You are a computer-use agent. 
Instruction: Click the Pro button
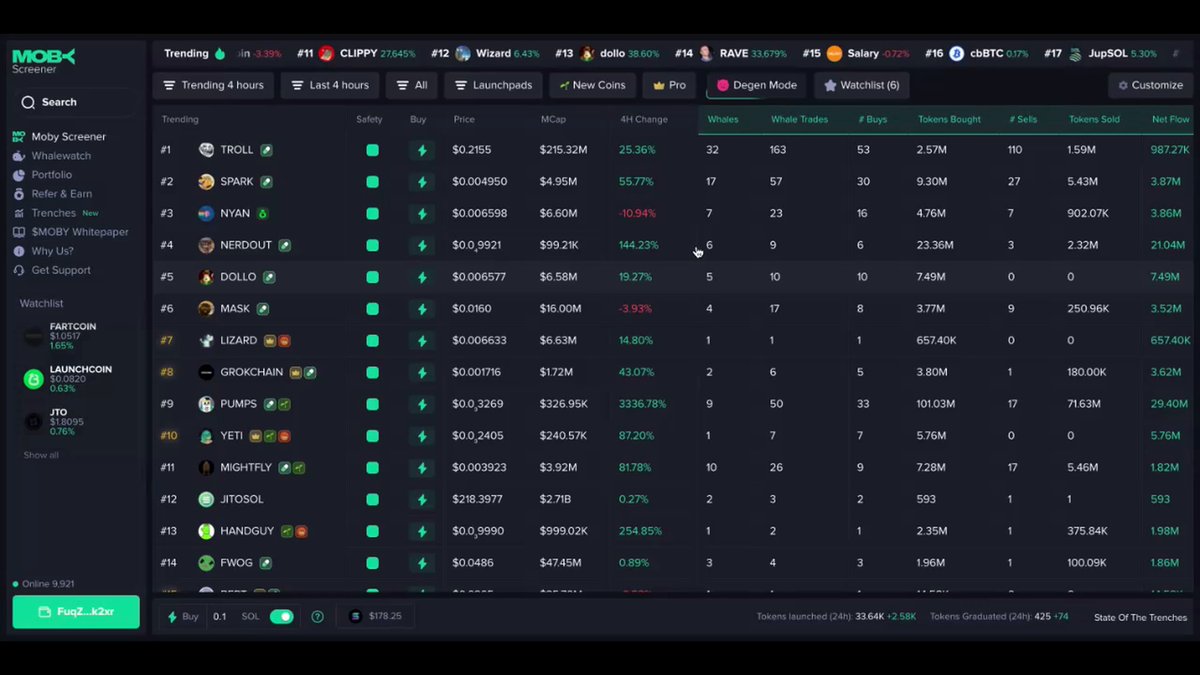(669, 86)
